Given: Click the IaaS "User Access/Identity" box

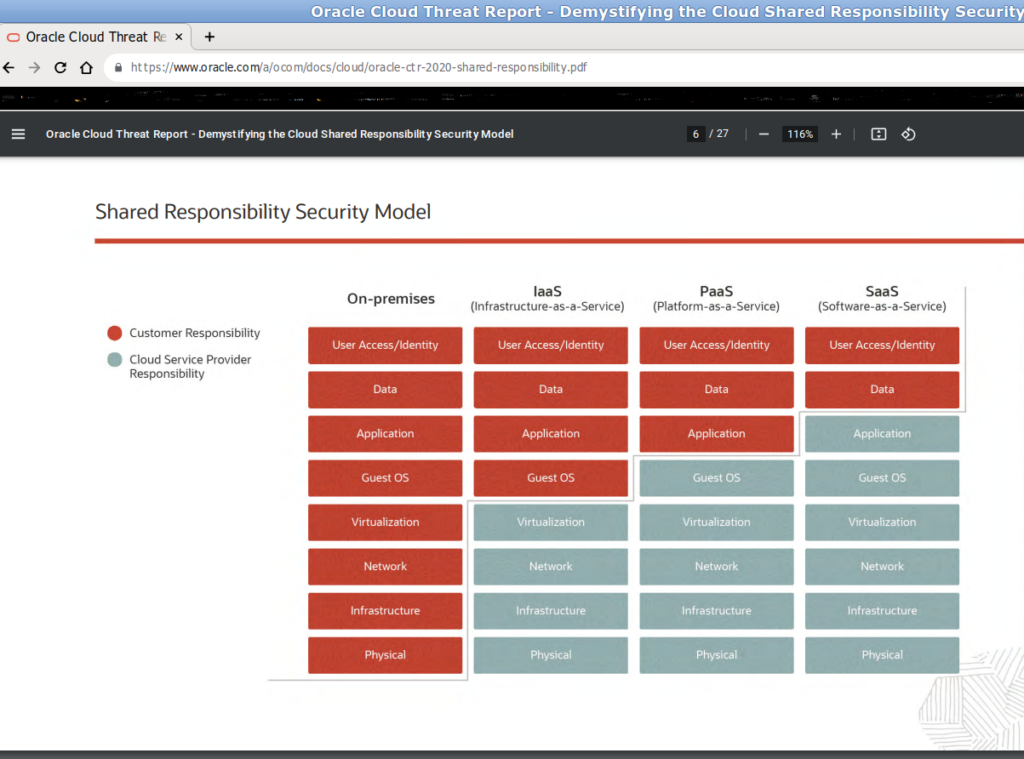Looking at the screenshot, I should tap(551, 345).
